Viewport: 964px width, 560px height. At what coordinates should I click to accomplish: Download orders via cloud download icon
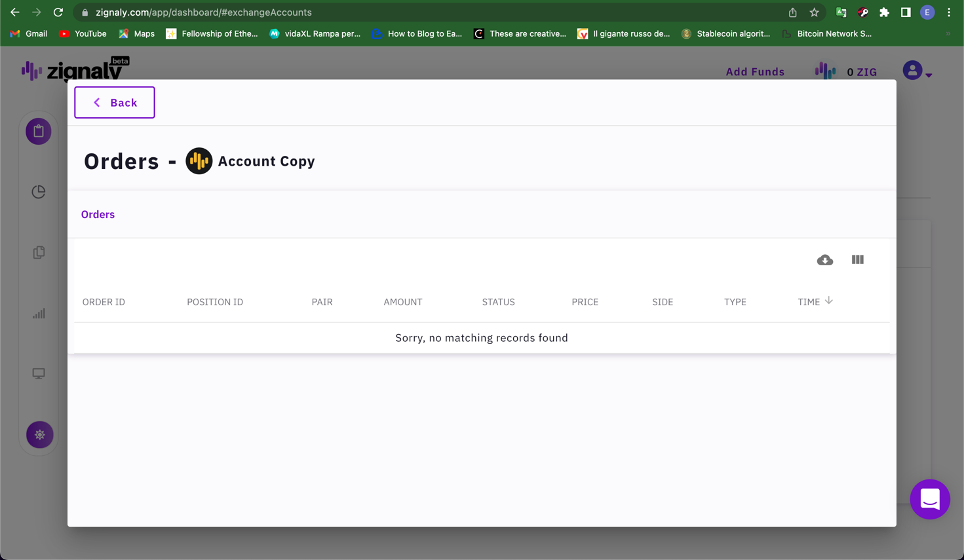(x=824, y=260)
